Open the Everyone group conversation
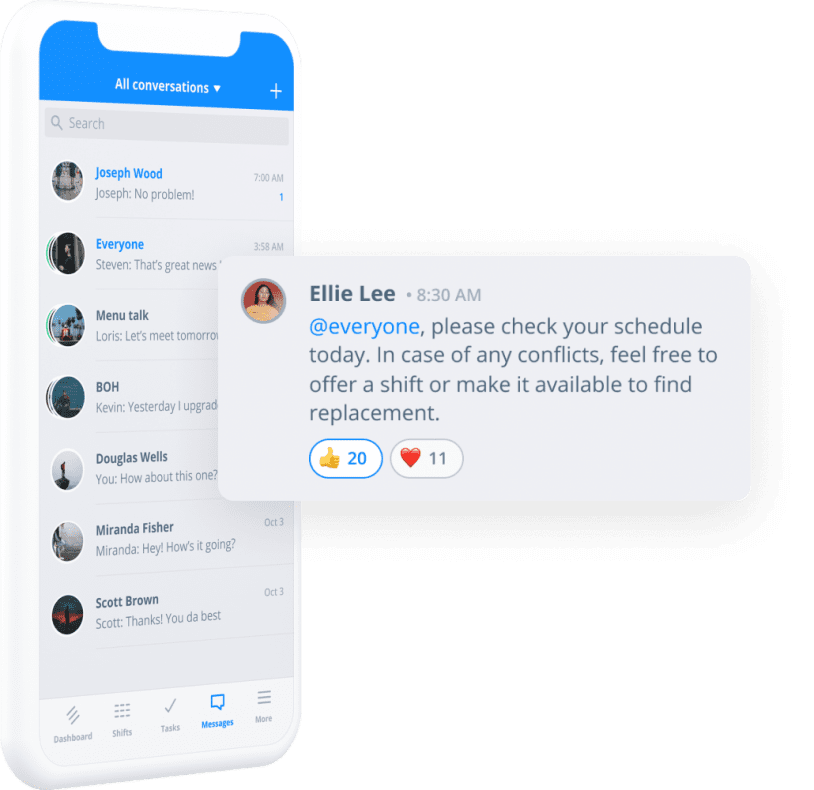 (x=134, y=254)
